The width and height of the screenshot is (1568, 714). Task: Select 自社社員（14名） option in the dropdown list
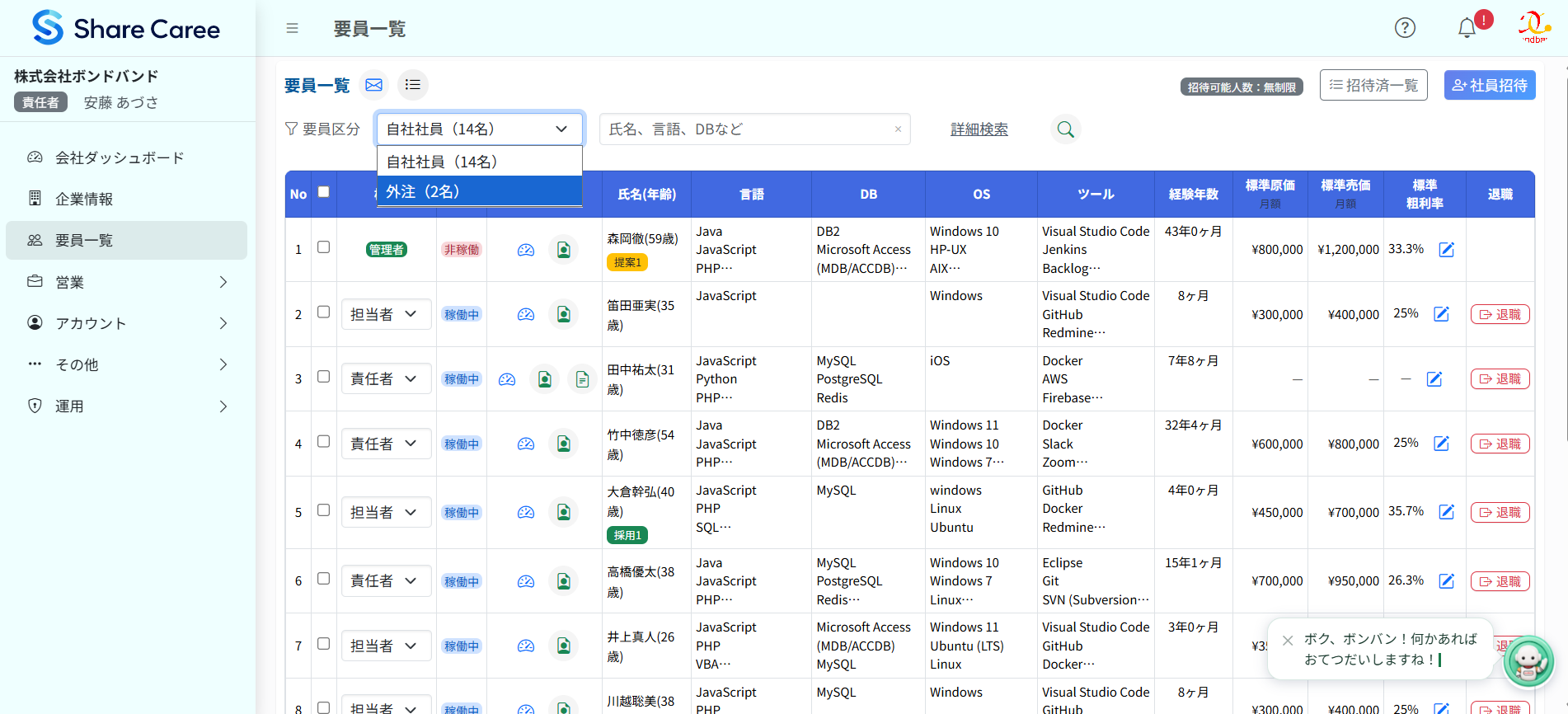480,162
